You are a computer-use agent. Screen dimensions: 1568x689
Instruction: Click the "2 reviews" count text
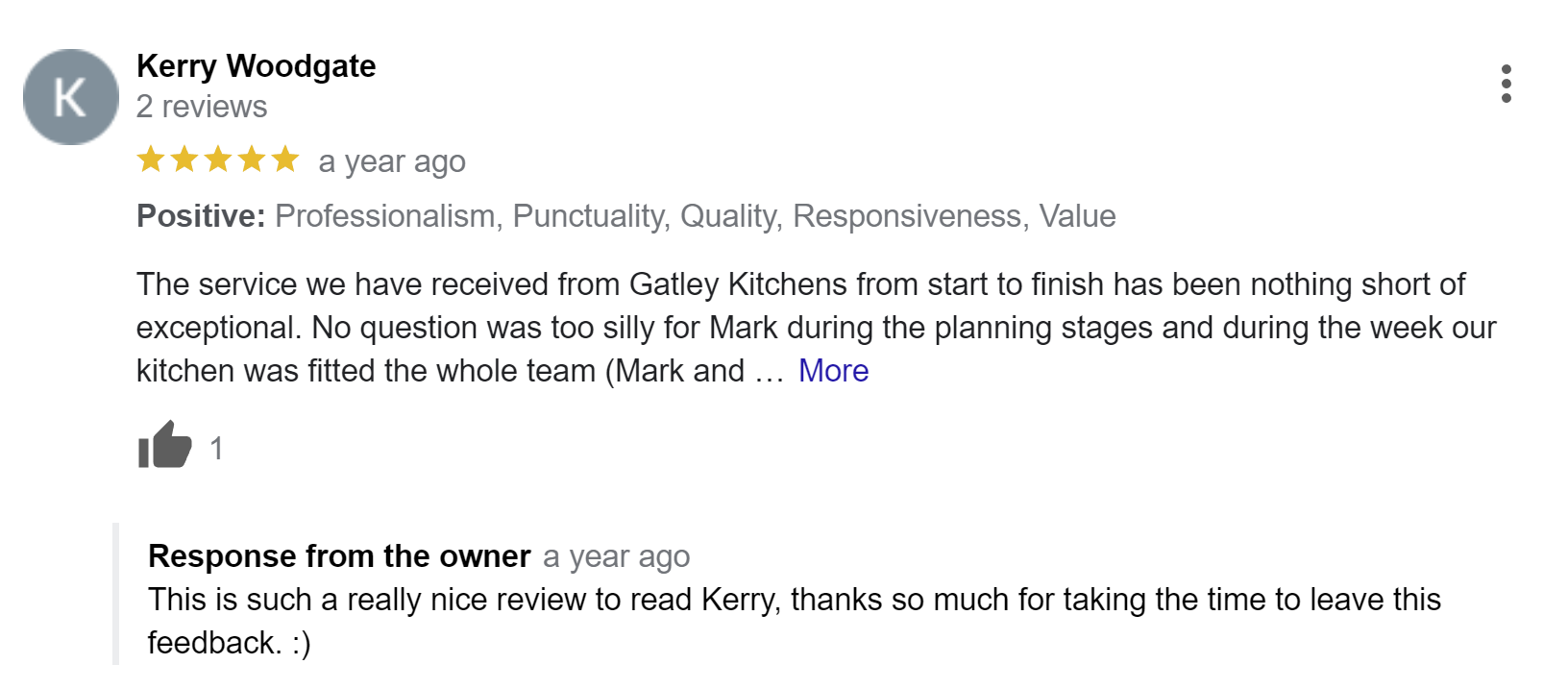coord(202,107)
